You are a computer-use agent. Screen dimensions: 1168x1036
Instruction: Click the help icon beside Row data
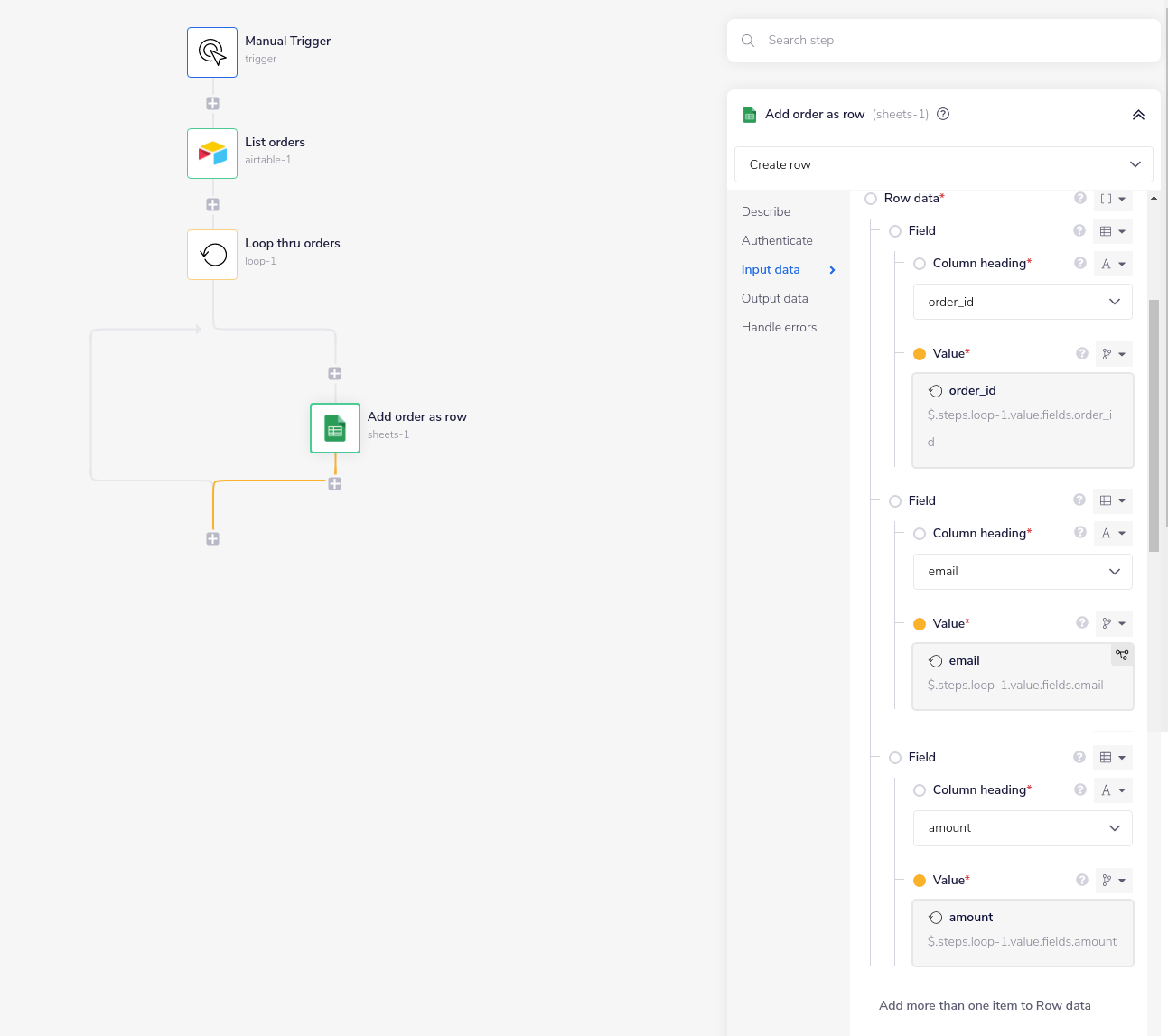click(1080, 198)
